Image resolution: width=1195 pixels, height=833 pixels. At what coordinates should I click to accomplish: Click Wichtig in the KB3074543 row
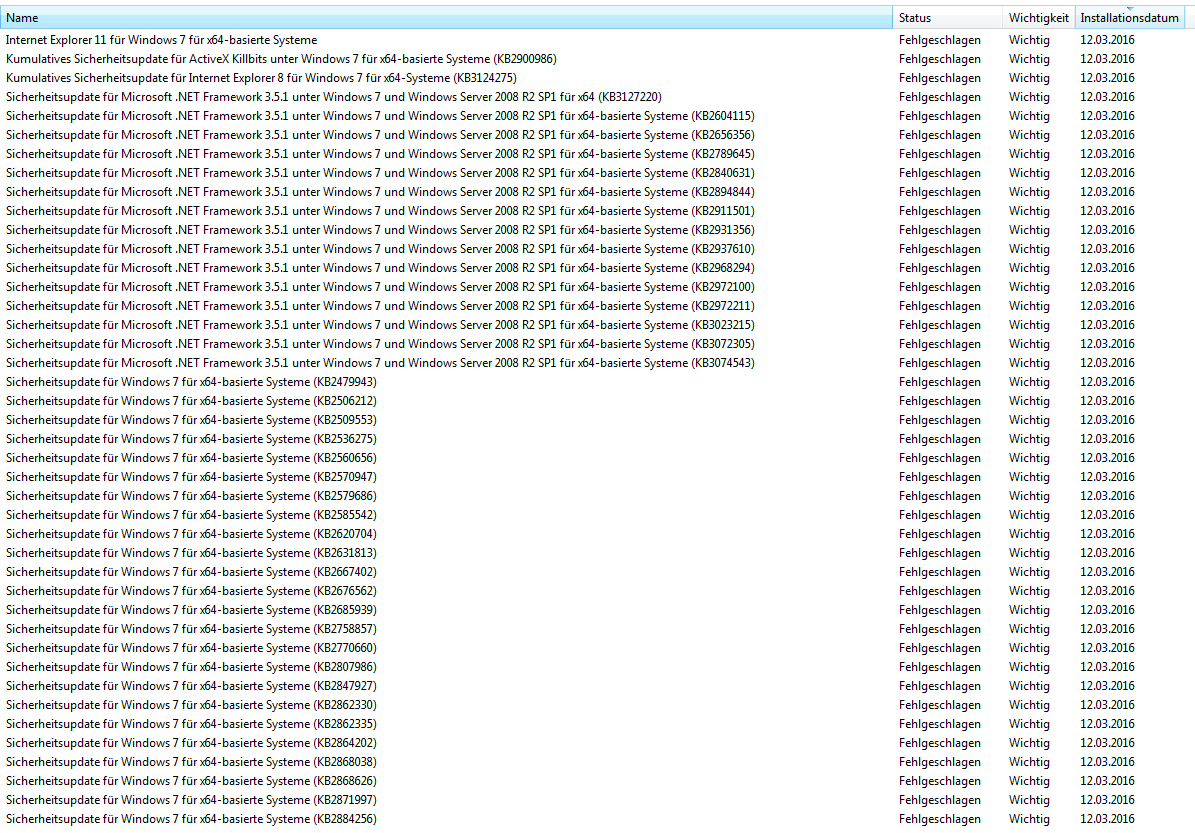(x=1029, y=363)
